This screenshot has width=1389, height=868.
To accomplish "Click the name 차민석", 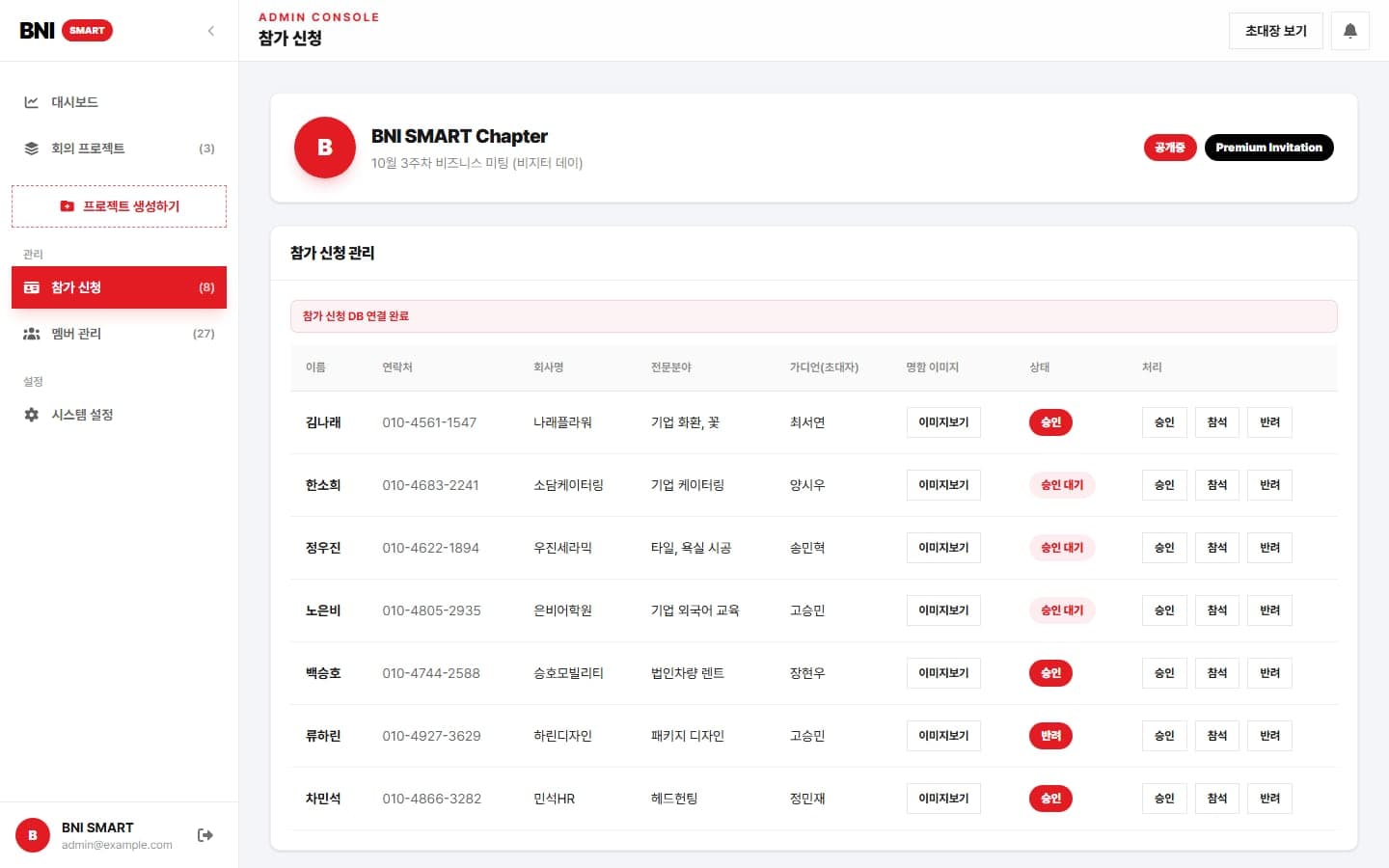I will click(323, 799).
